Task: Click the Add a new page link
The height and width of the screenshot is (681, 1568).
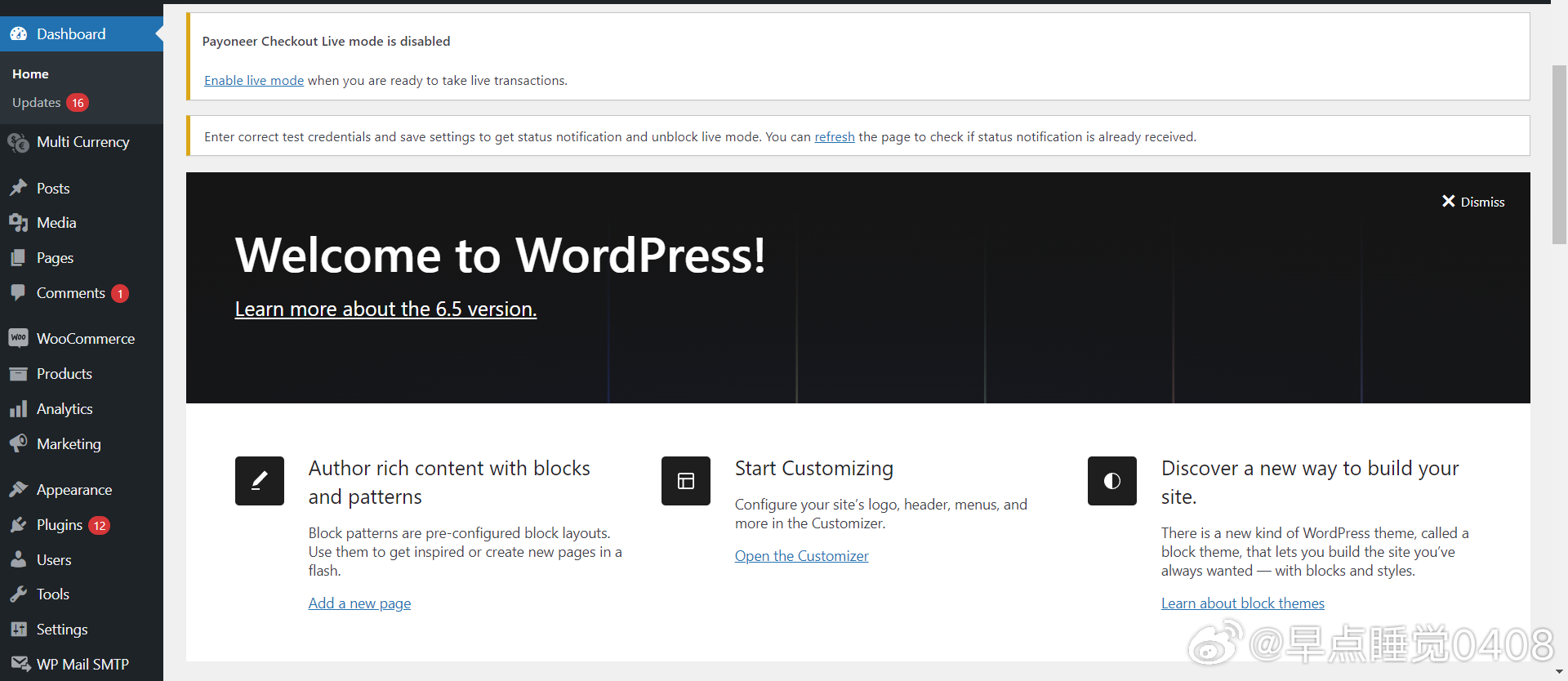Action: tap(359, 603)
